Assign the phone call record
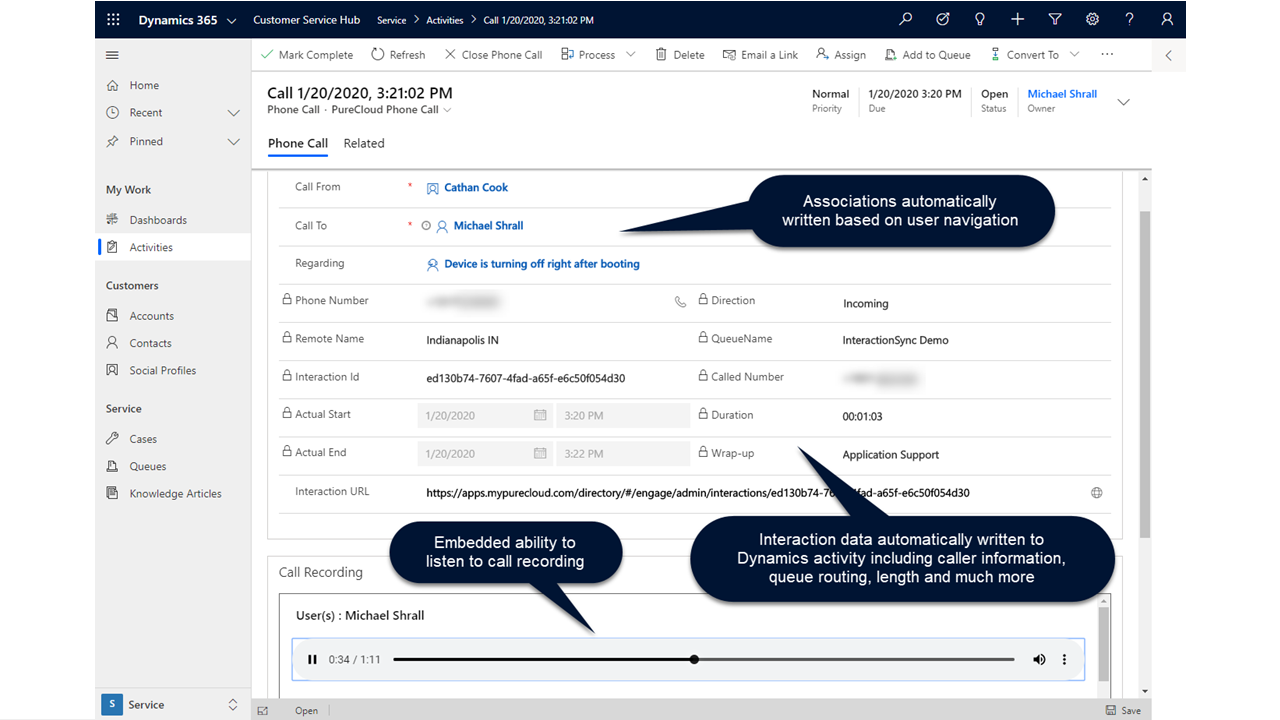 tap(841, 55)
